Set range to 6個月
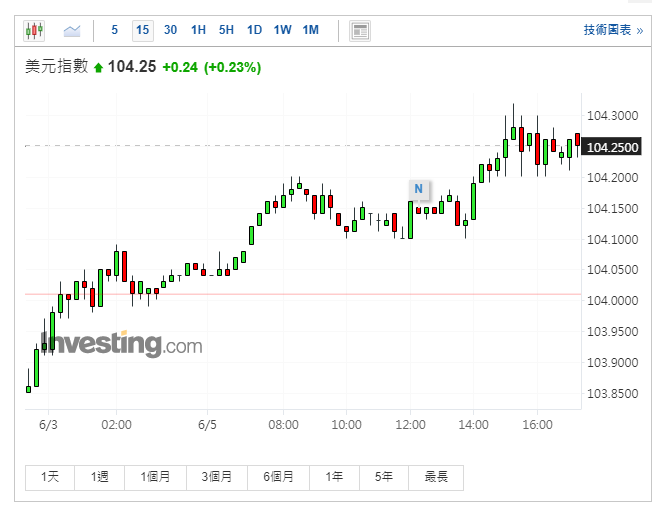Screen dimensions: 669x510 tap(278, 477)
